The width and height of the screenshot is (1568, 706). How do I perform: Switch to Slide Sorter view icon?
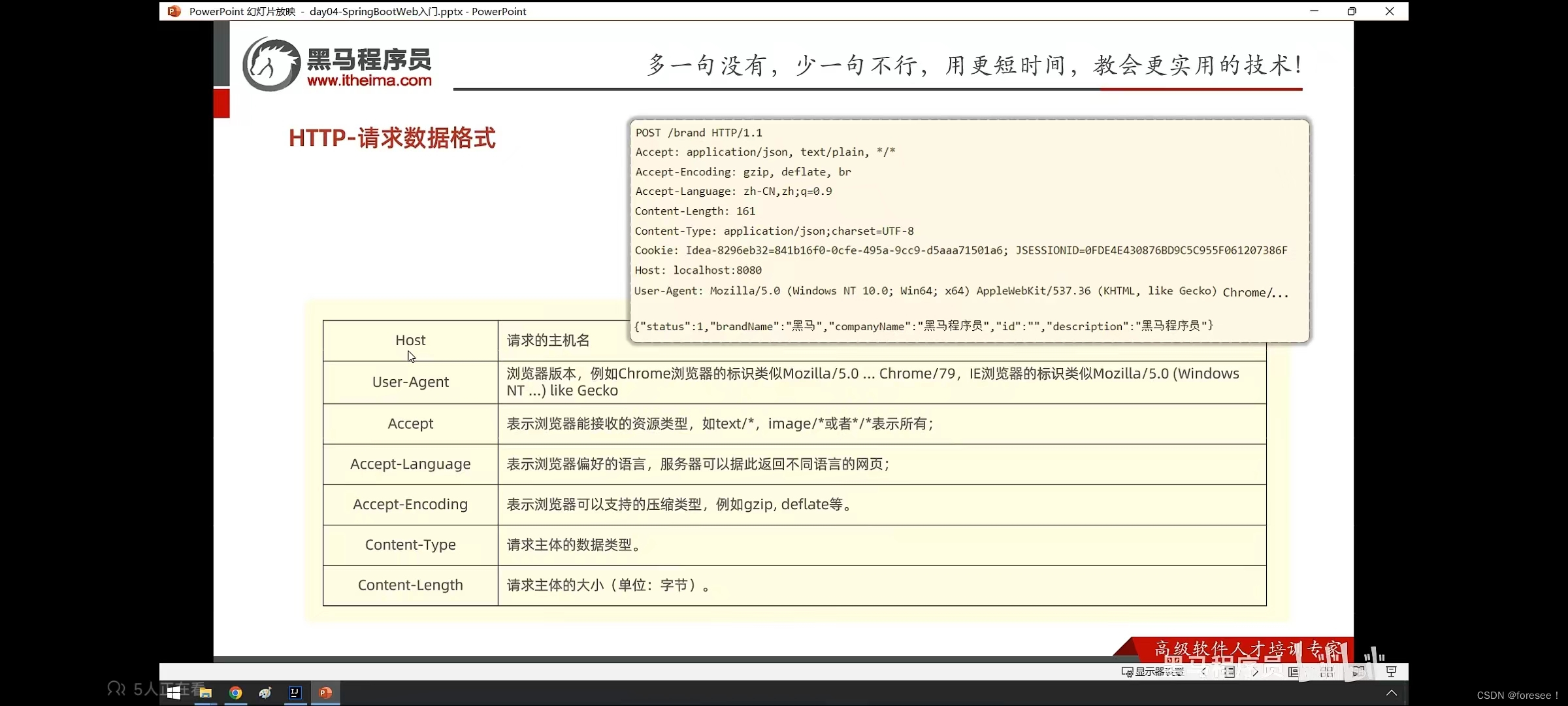[x=1326, y=671]
